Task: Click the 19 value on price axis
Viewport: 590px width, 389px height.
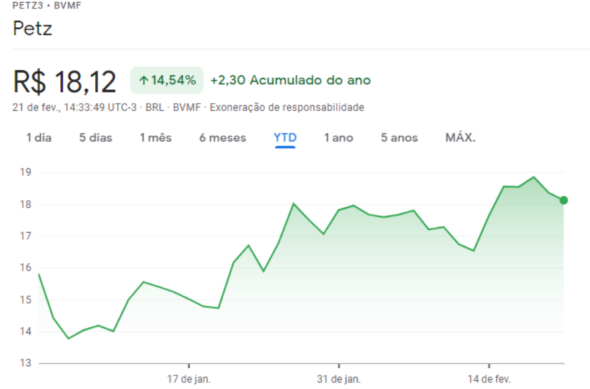Action: click(x=26, y=172)
